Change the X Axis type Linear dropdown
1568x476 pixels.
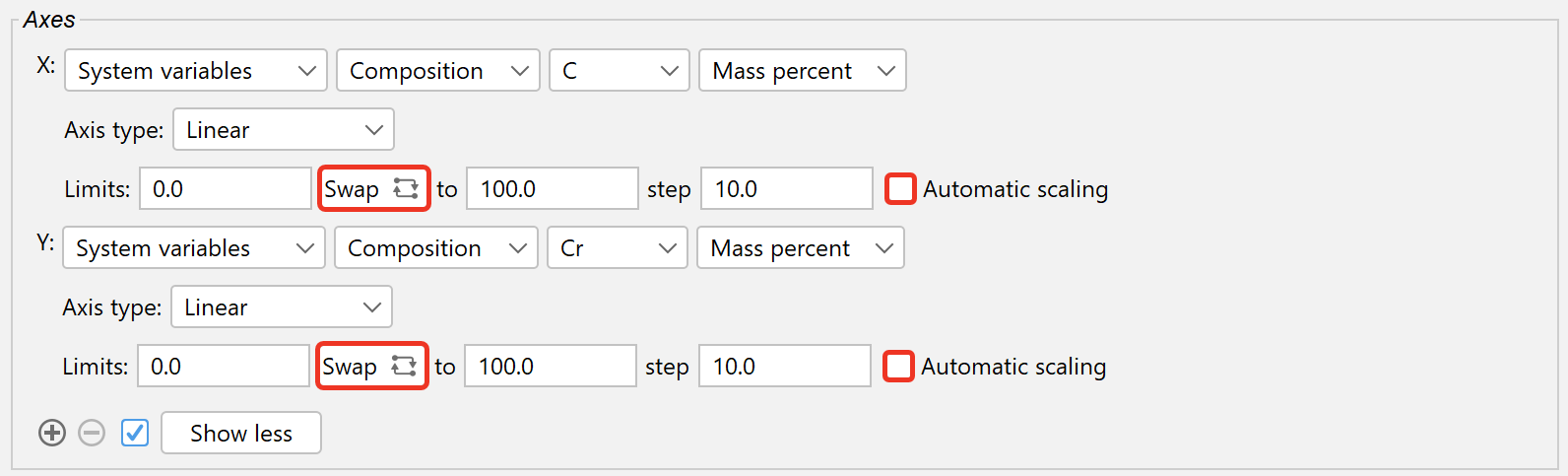[x=283, y=130]
